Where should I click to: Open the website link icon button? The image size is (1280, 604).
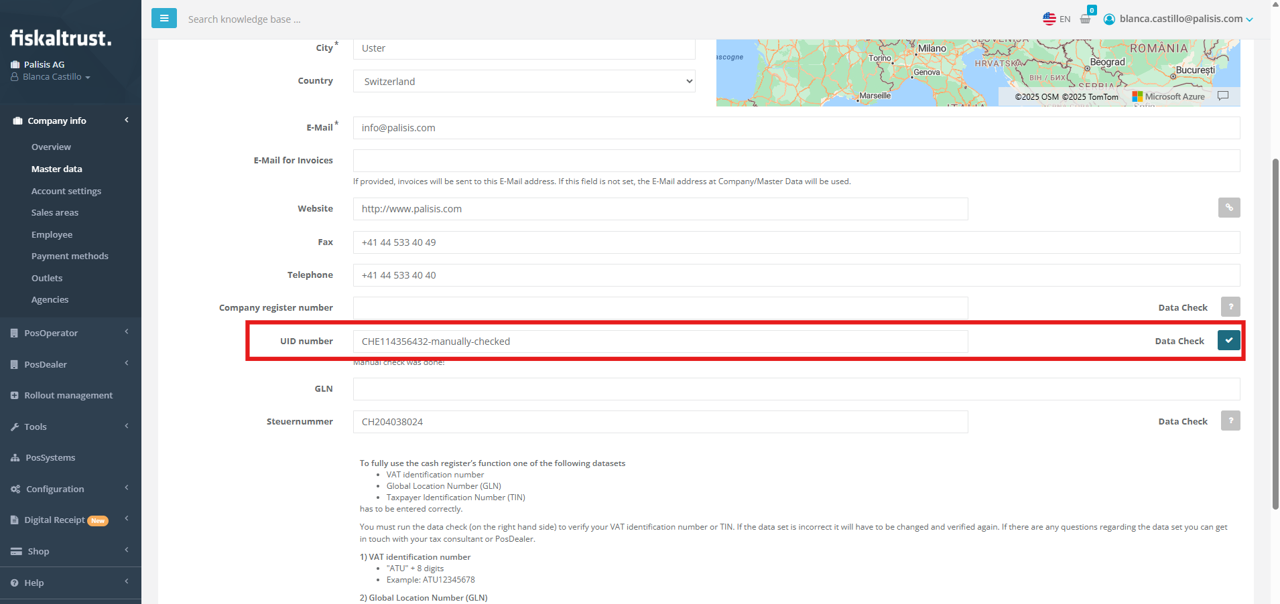pyautogui.click(x=1229, y=208)
